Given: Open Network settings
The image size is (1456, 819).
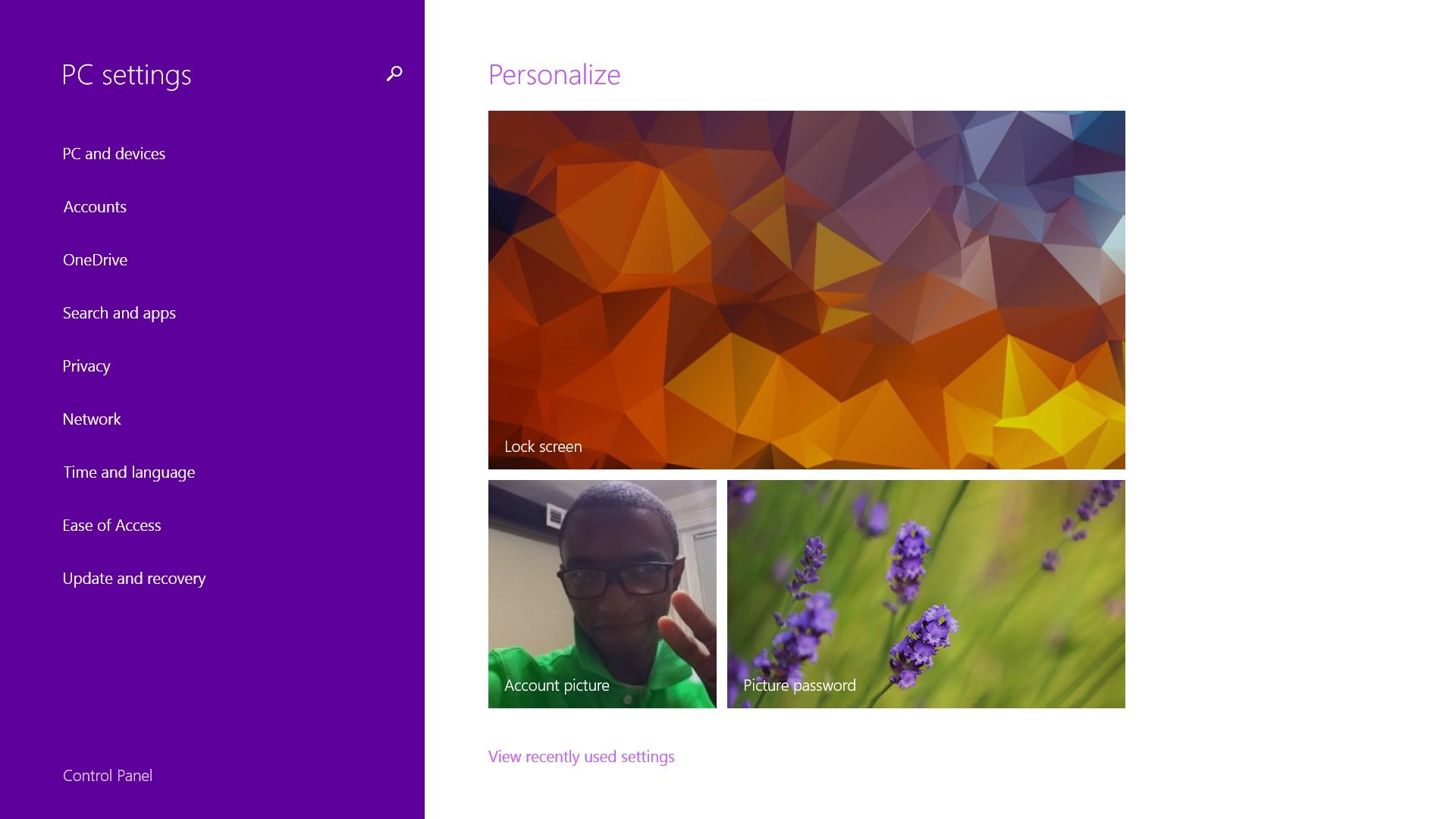Looking at the screenshot, I should 92,419.
